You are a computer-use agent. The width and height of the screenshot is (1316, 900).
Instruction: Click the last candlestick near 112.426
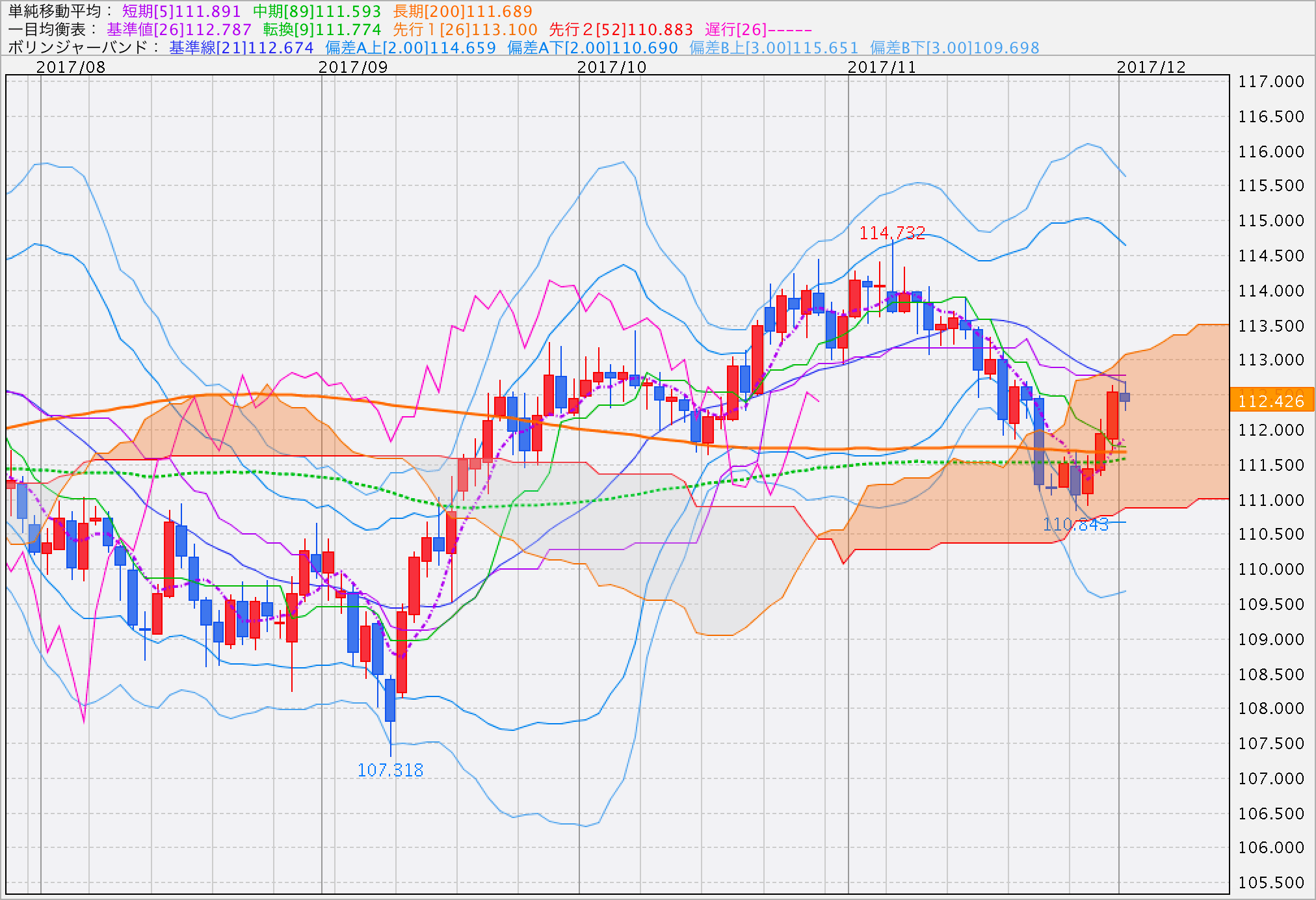1125,397
